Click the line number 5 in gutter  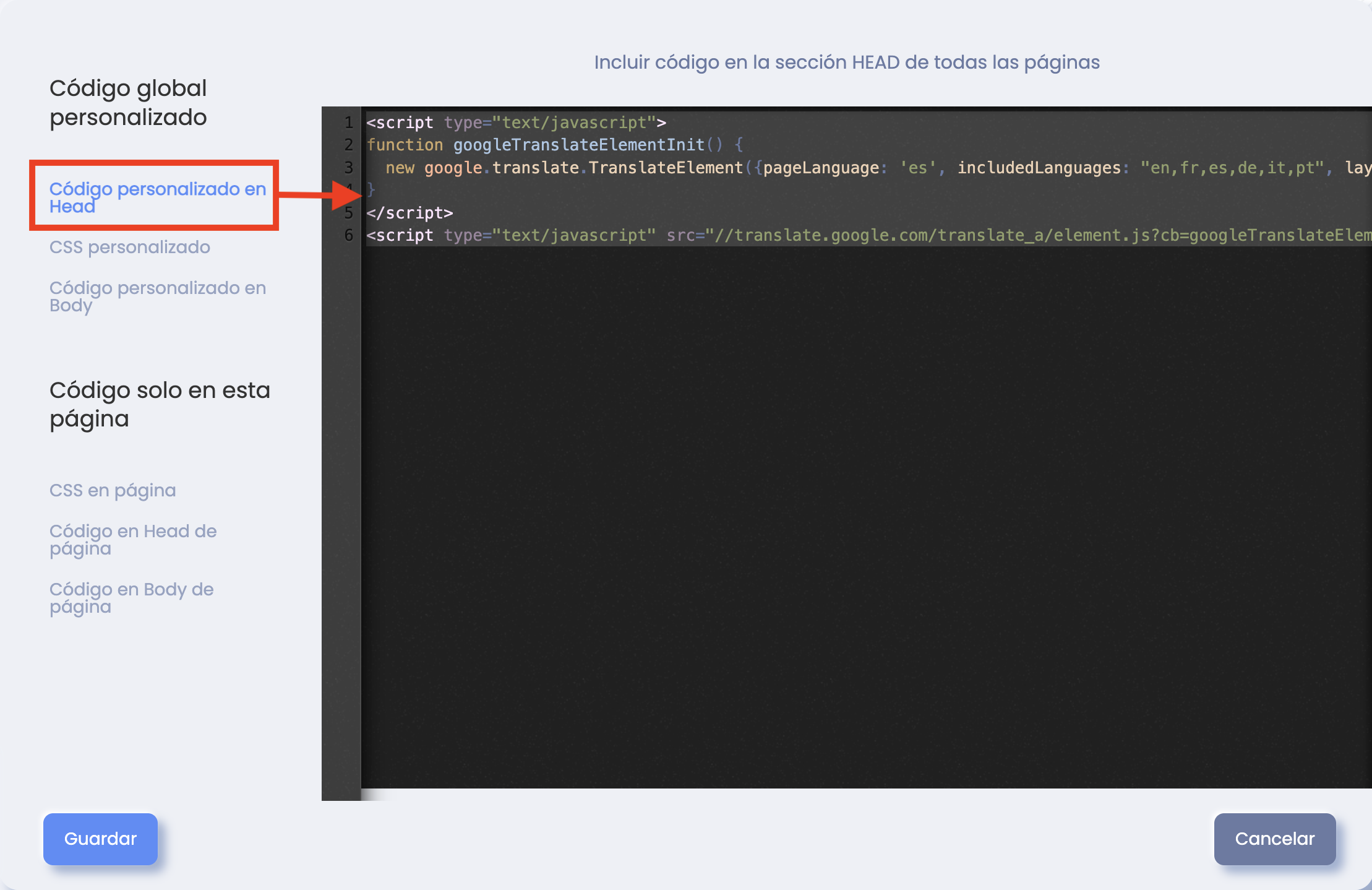[349, 213]
